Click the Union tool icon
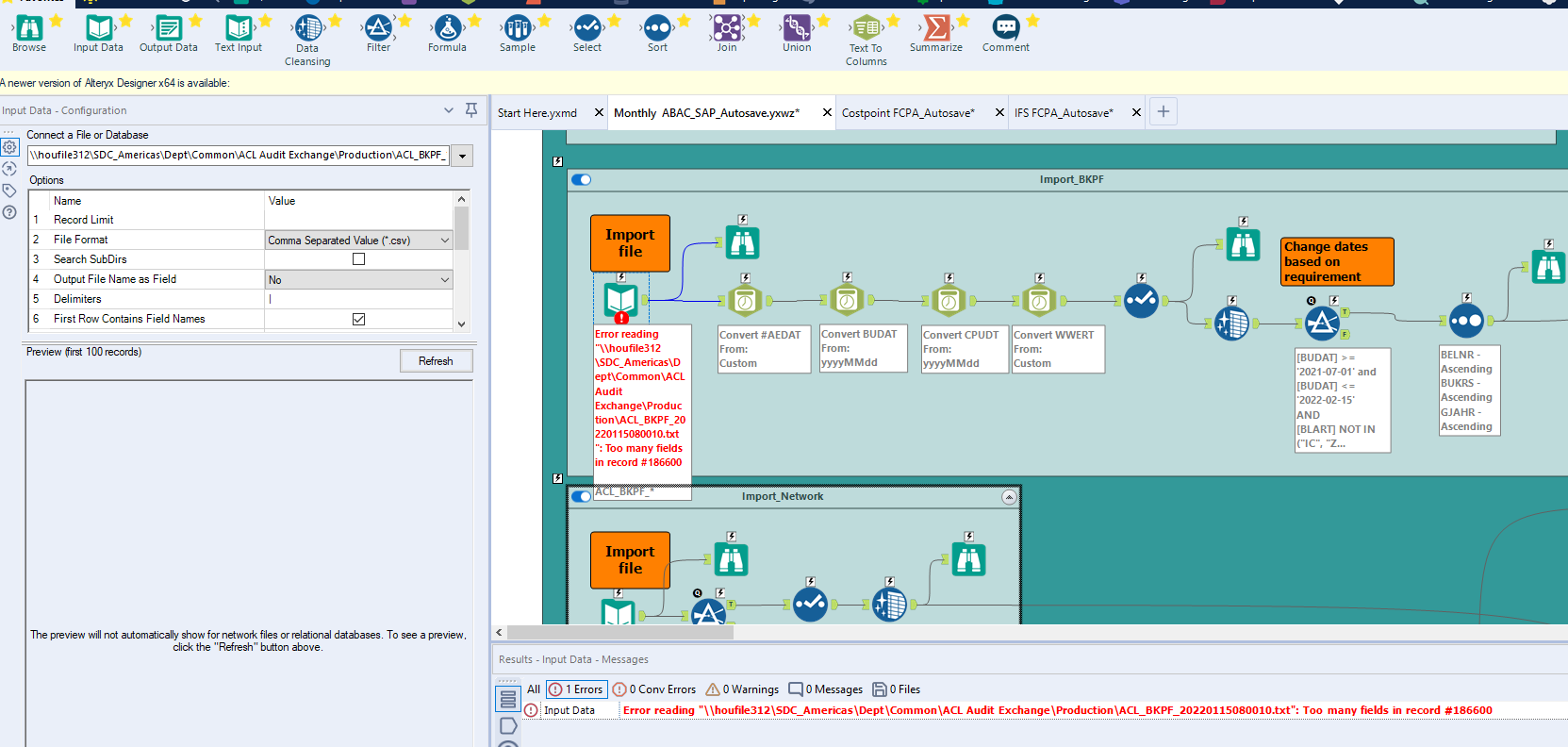 pyautogui.click(x=797, y=29)
